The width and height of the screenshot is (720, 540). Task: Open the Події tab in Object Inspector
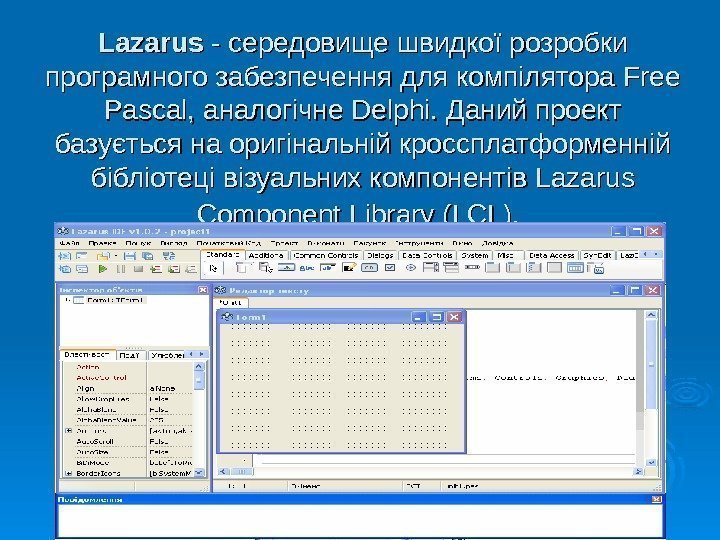[x=130, y=355]
